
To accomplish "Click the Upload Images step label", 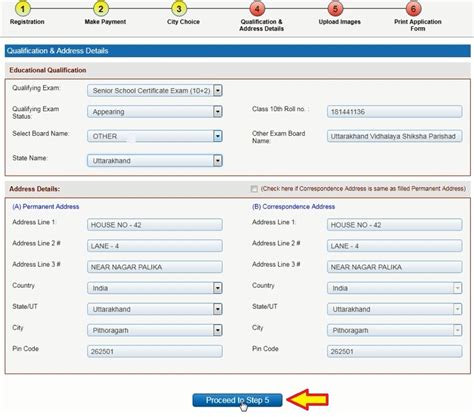I will (340, 22).
